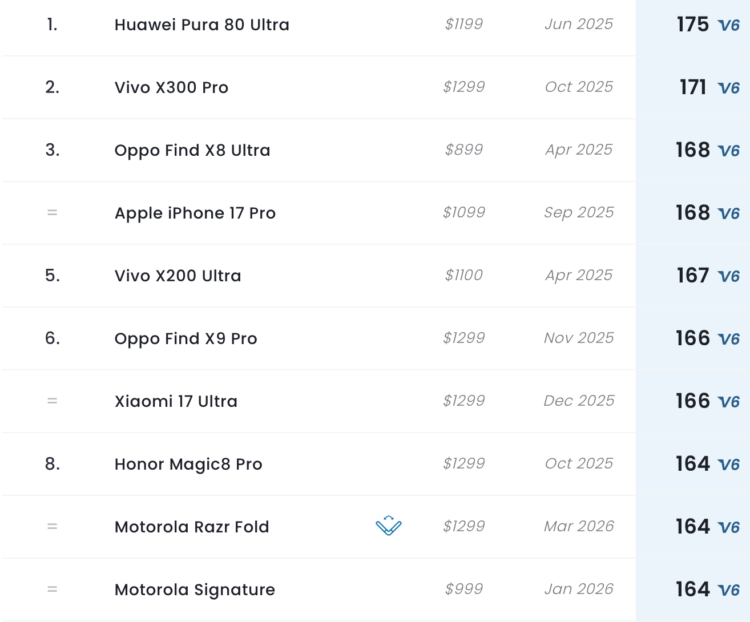Viewport: 750px width, 622px height.
Task: Open the Xiaomi 17 Ultra device link
Action: point(176,401)
